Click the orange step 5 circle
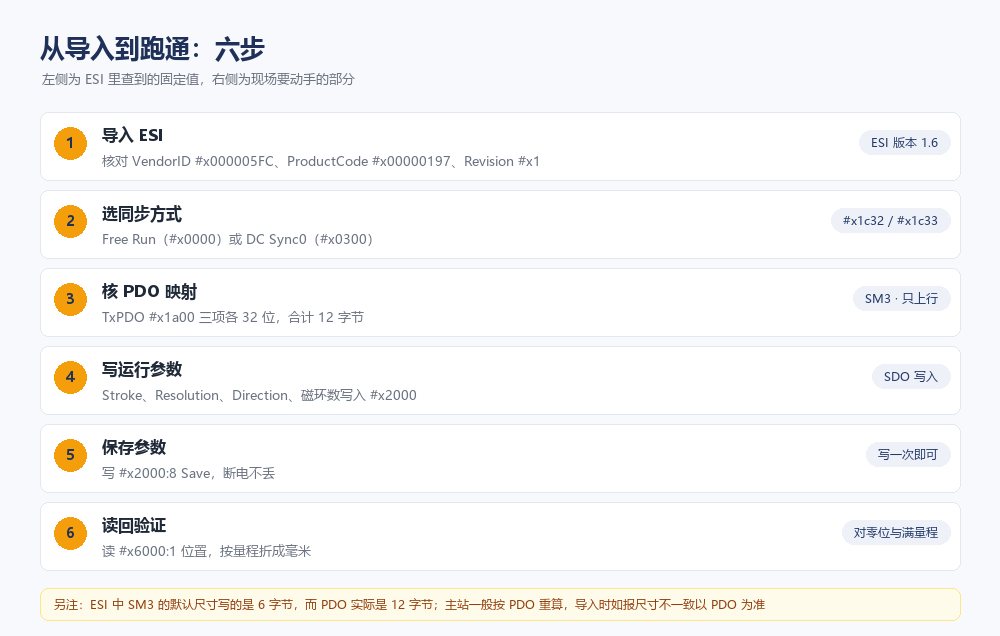Screen dimensions: 1000x636 (x=70, y=455)
